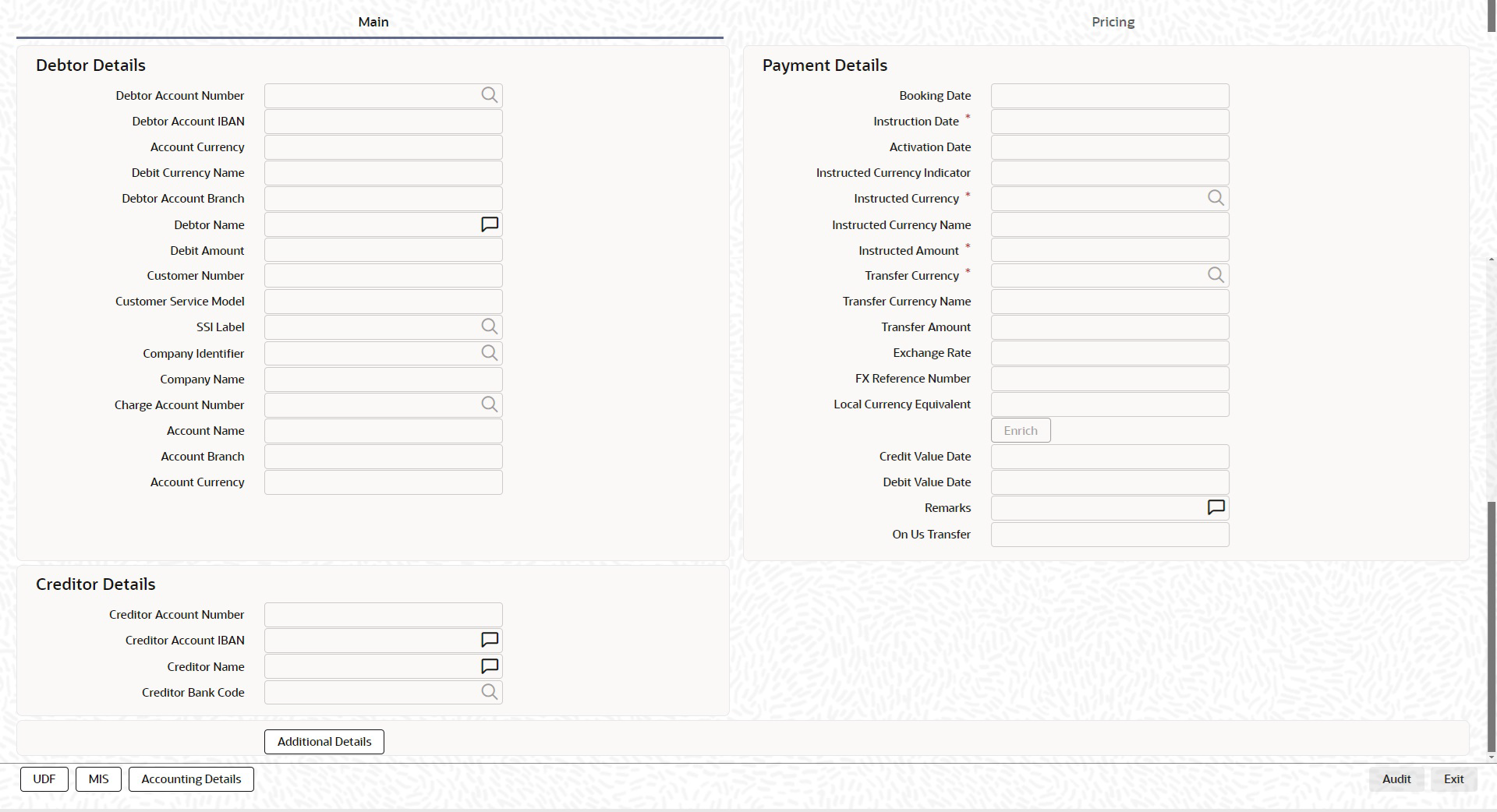Search Creditor Bank Code with the magnifier
This screenshot has width=1497, height=812.
pos(489,692)
